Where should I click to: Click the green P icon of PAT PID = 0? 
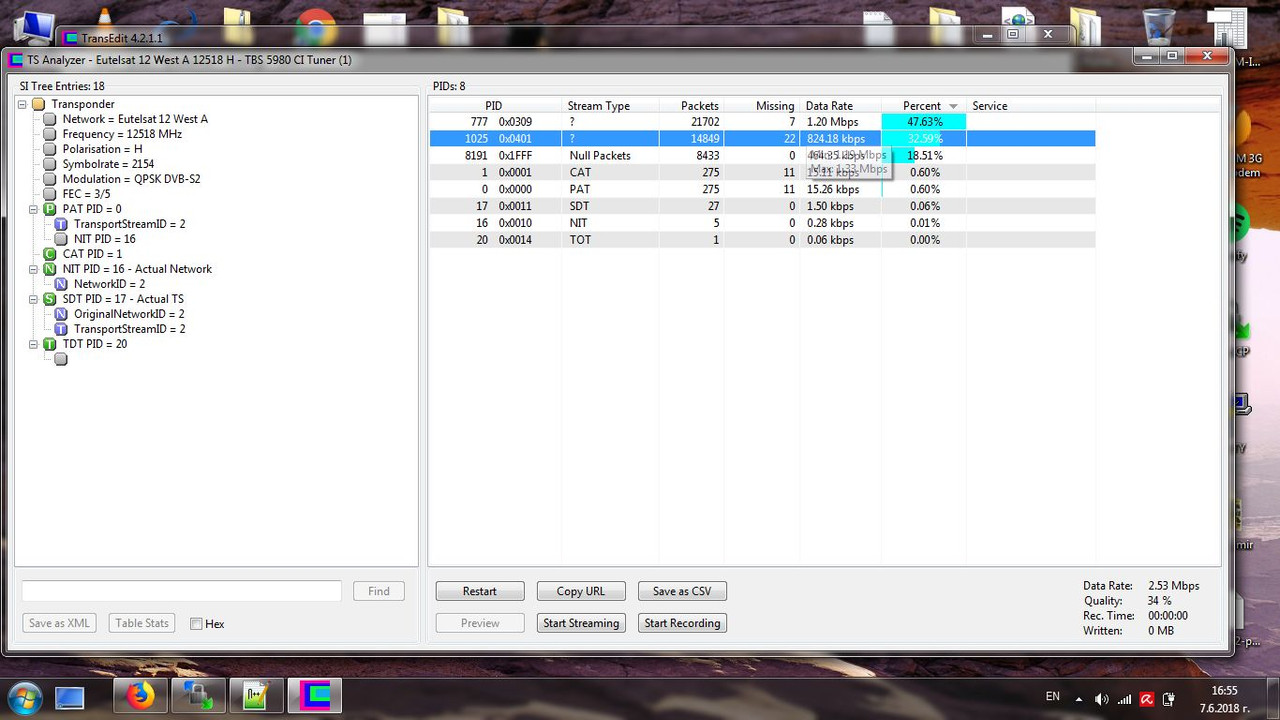(x=49, y=209)
